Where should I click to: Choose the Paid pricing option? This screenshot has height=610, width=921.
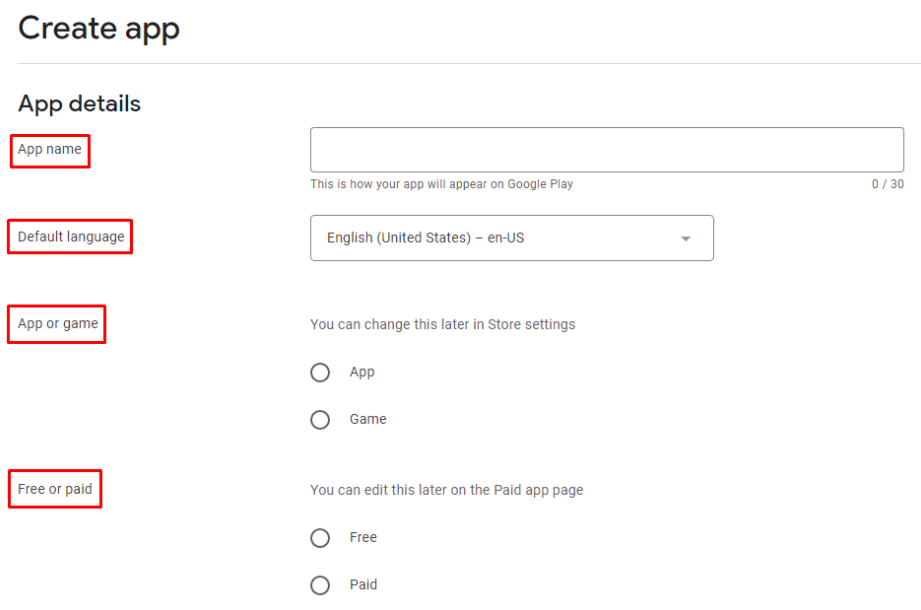pyautogui.click(x=320, y=585)
